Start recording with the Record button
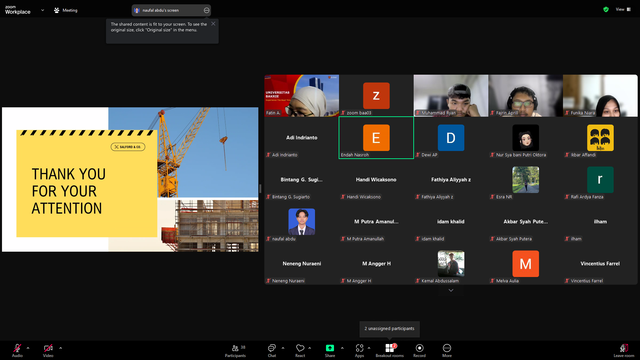 pyautogui.click(x=420, y=350)
